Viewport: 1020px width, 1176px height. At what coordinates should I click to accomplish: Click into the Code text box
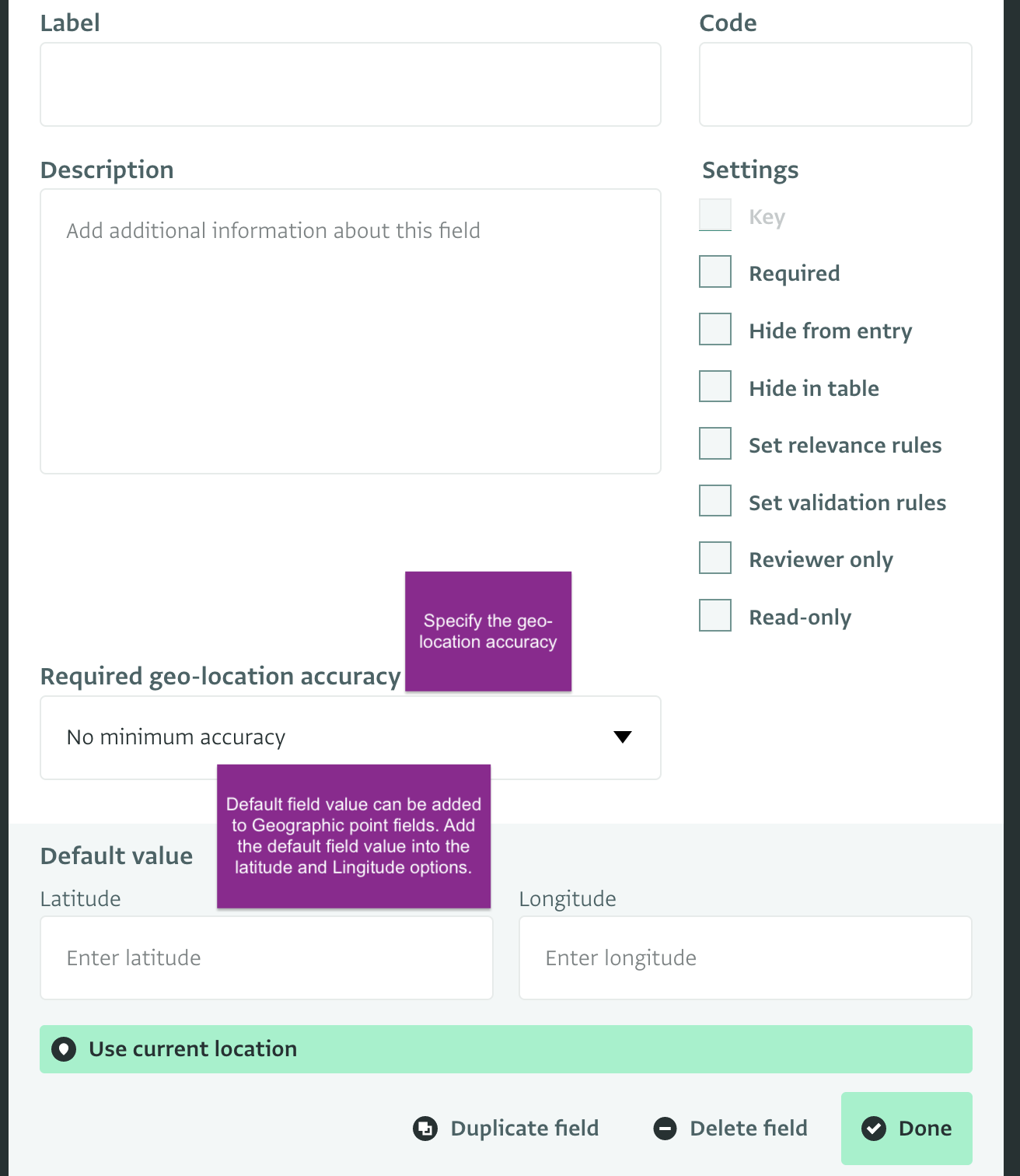pyautogui.click(x=835, y=84)
